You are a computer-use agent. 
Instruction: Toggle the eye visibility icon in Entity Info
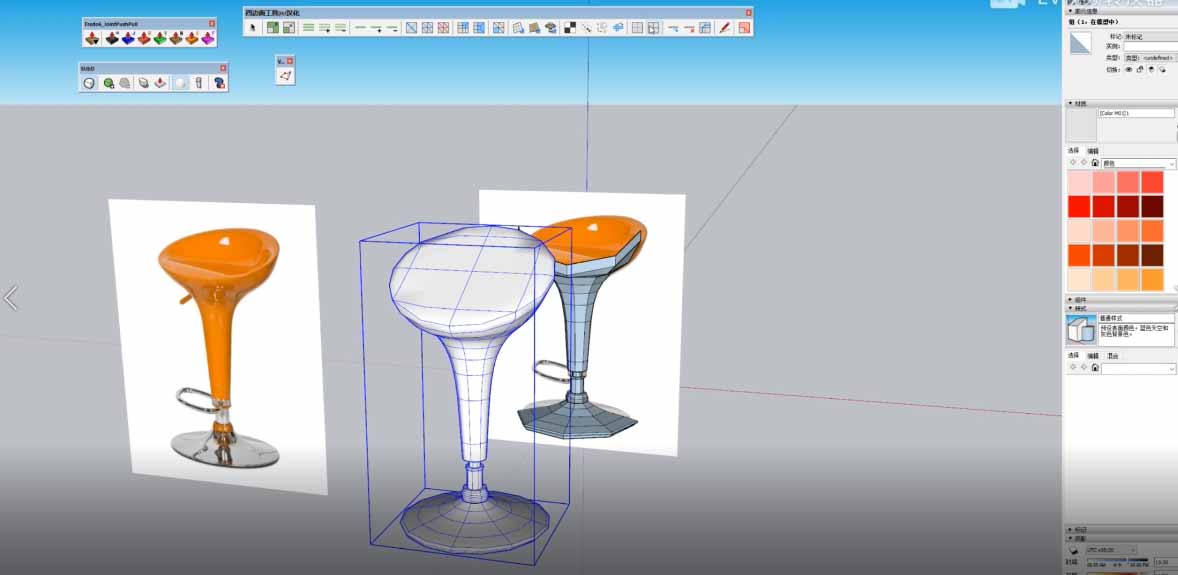(1129, 70)
